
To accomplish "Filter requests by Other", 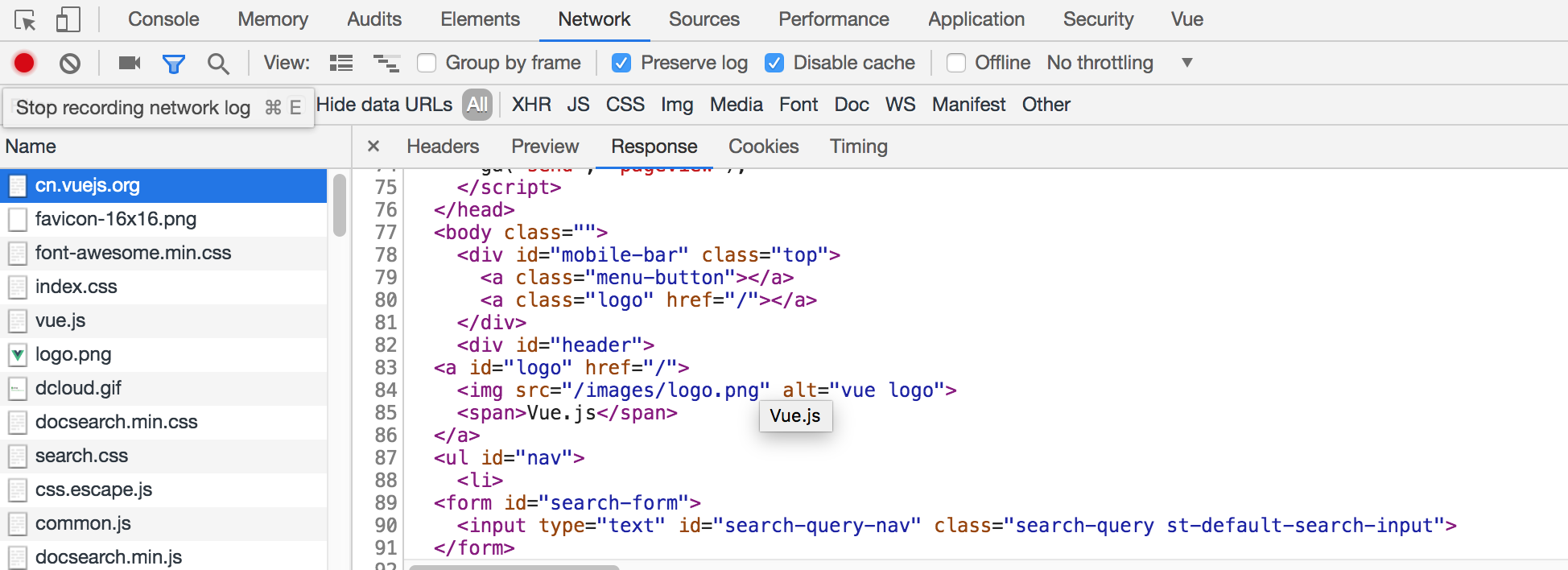I will click(1046, 105).
